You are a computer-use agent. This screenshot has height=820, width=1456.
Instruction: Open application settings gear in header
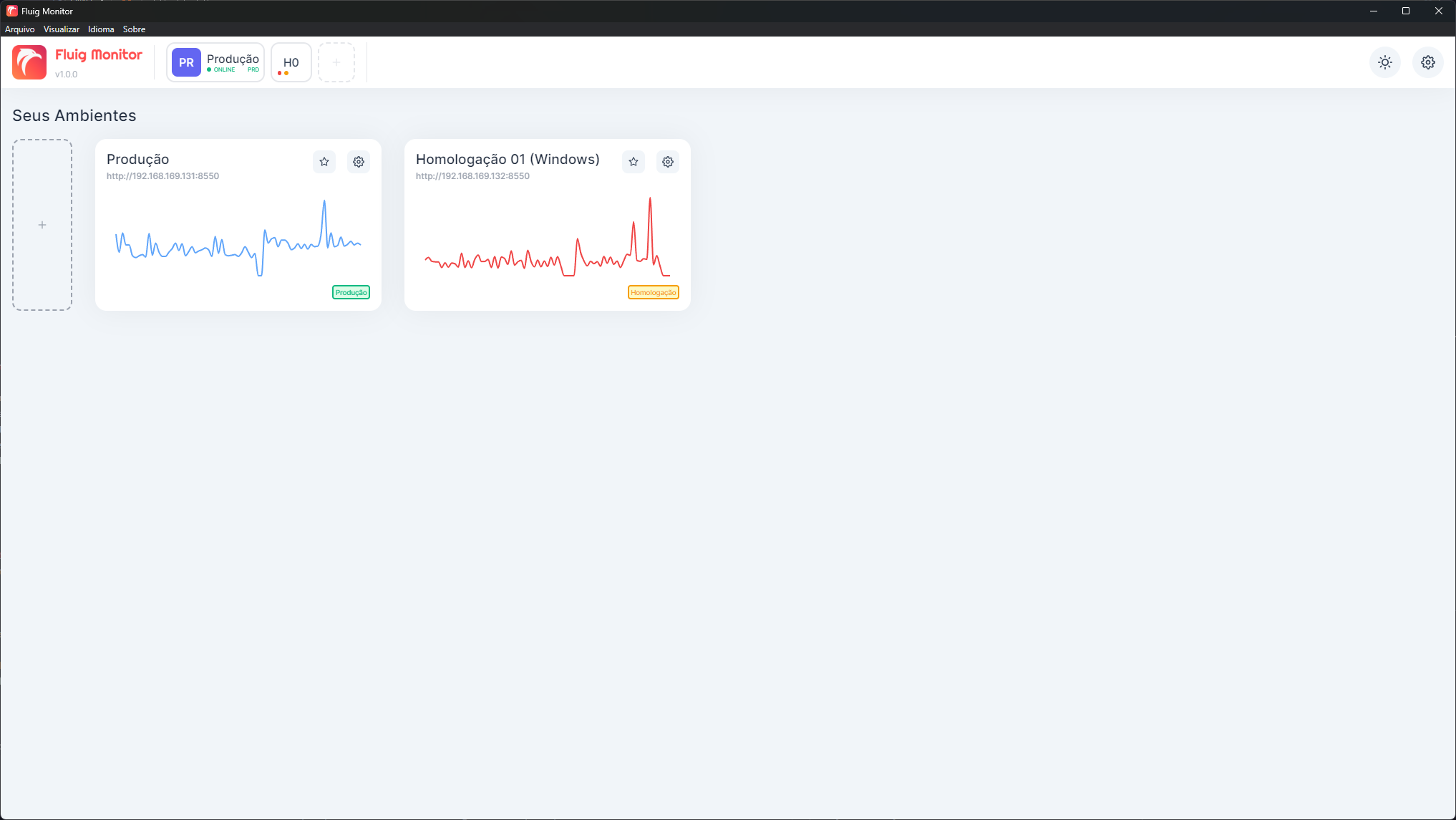[1427, 62]
